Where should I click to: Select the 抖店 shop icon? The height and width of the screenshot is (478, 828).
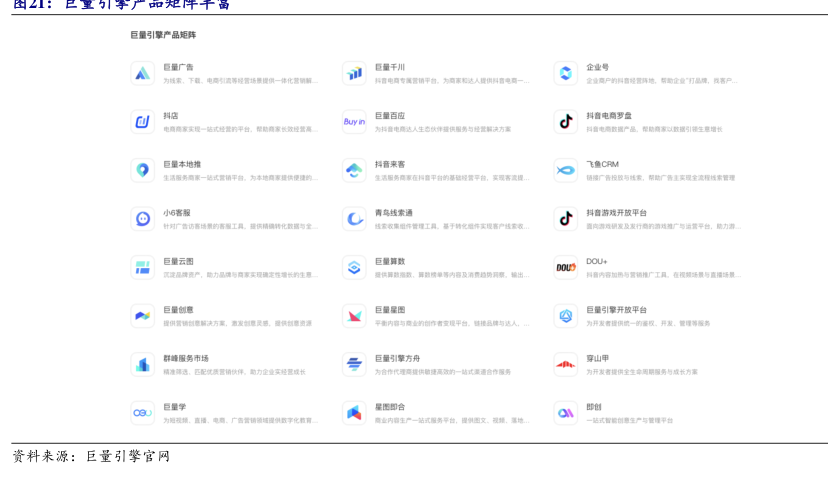pyautogui.click(x=142, y=121)
